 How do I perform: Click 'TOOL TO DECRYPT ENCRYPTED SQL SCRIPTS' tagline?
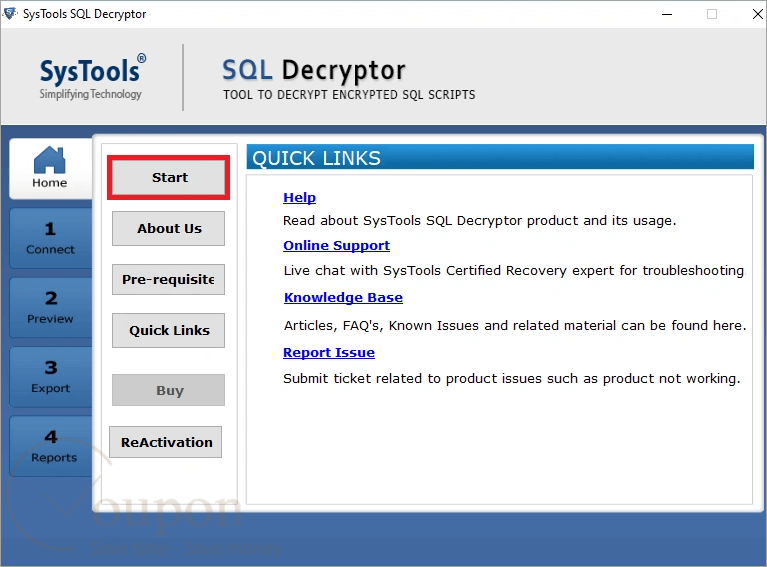point(349,94)
